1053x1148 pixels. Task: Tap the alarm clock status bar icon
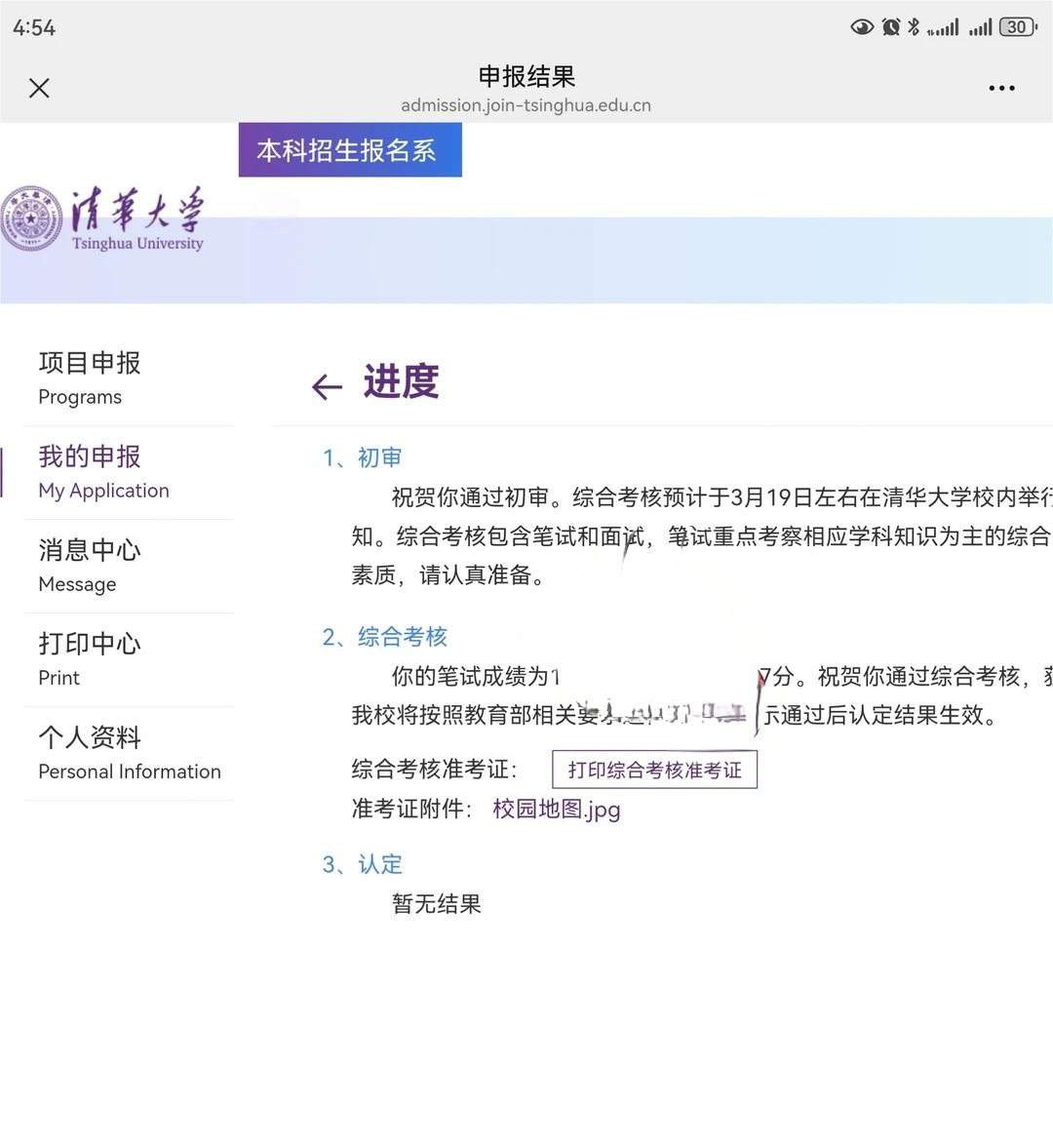(x=890, y=26)
